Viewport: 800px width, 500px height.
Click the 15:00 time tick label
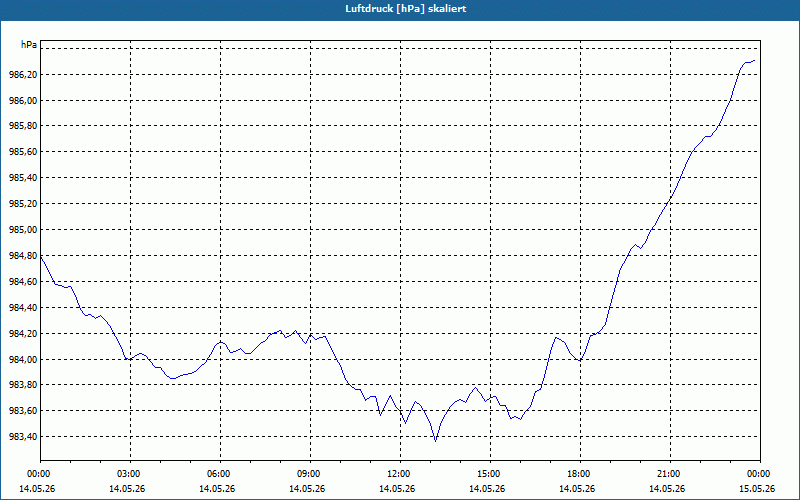point(490,473)
